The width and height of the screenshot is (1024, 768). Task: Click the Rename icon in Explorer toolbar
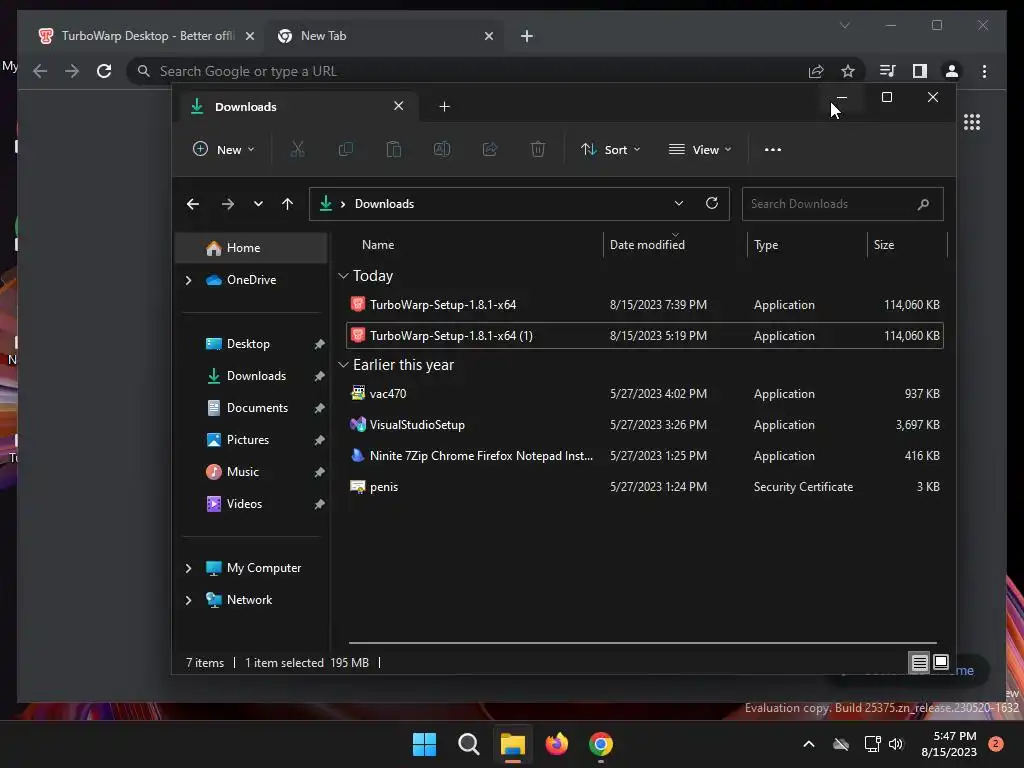tap(442, 150)
